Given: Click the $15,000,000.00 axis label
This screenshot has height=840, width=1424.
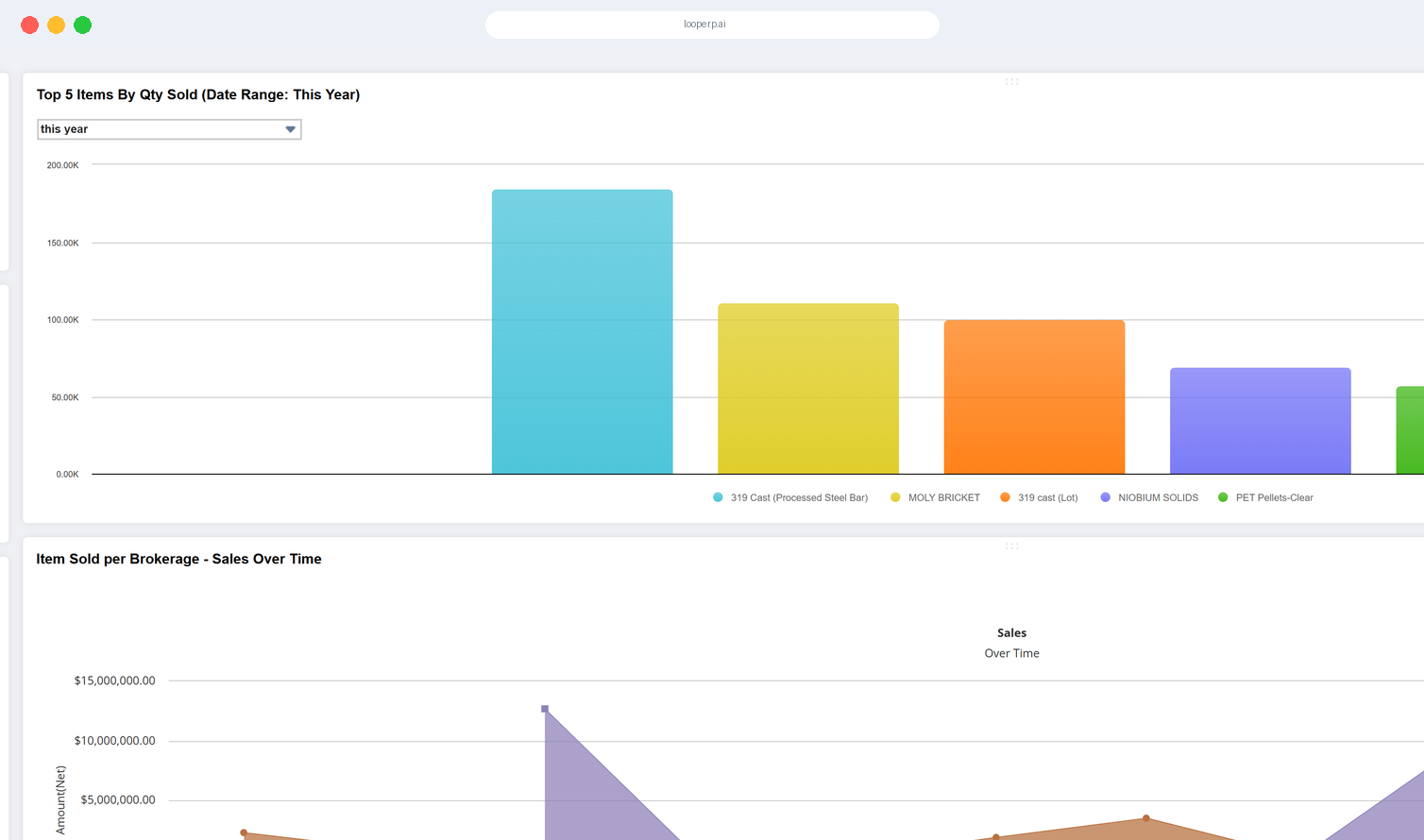Looking at the screenshot, I should [114, 680].
